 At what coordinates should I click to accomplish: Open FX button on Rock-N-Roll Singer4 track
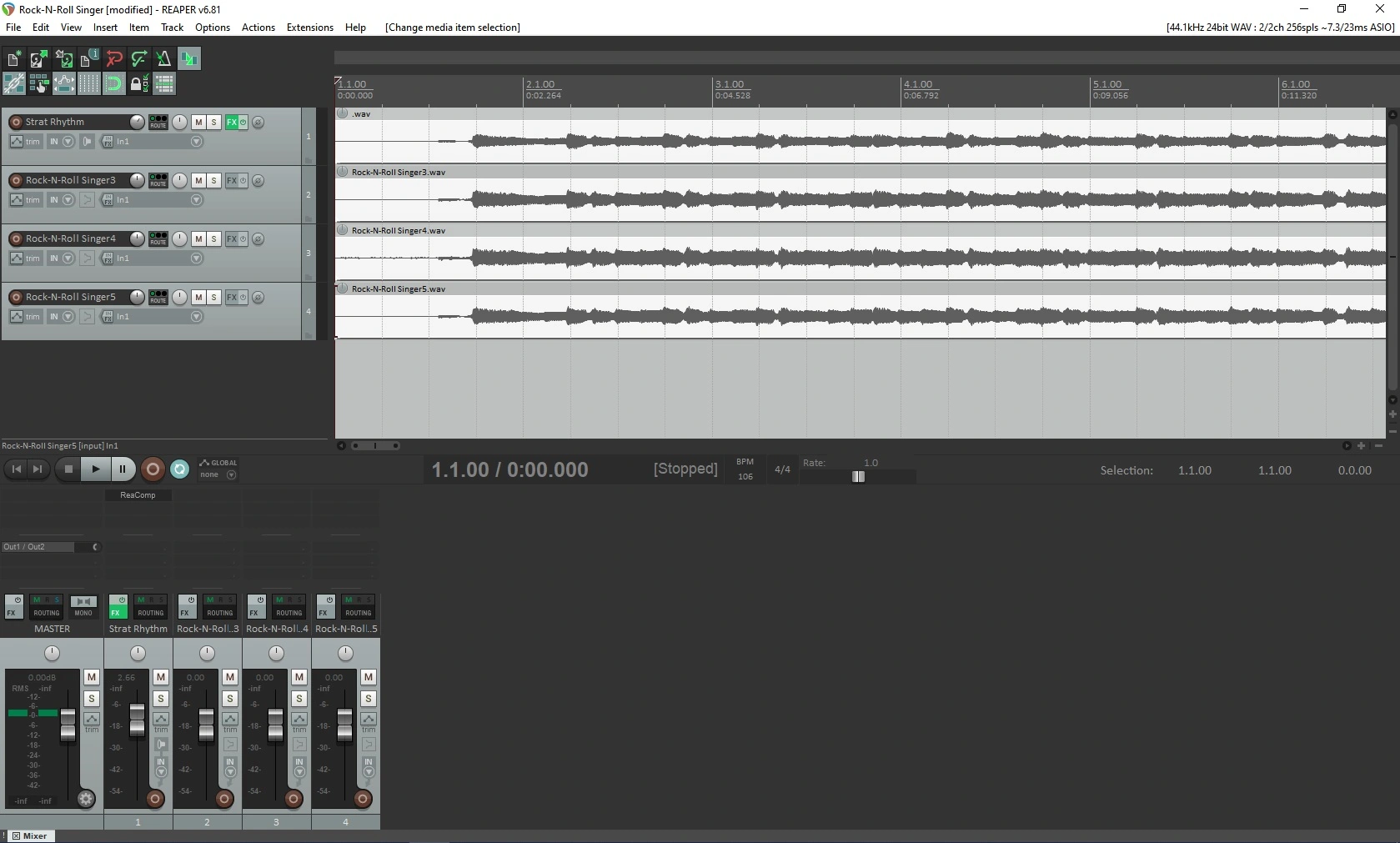(x=232, y=238)
